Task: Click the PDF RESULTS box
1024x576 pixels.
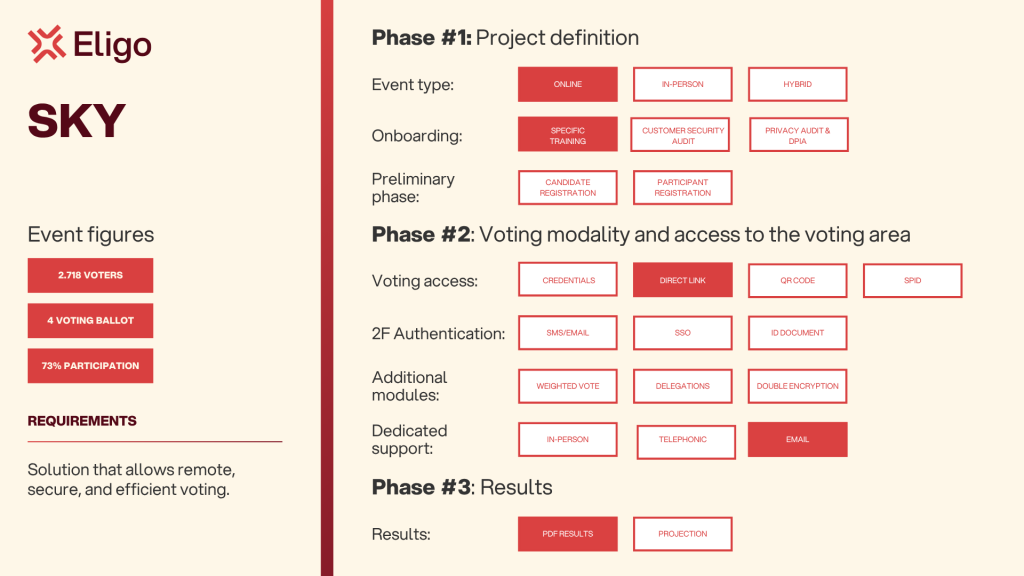Action: (x=568, y=534)
